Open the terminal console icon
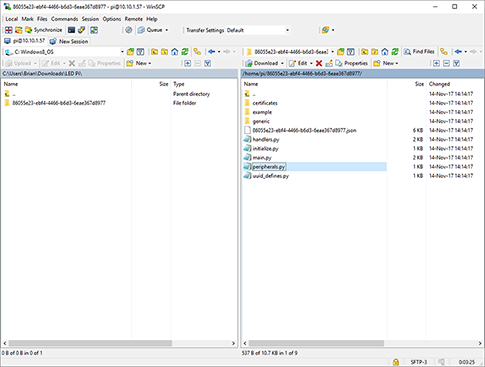The height and width of the screenshot is (367, 485). (71, 30)
